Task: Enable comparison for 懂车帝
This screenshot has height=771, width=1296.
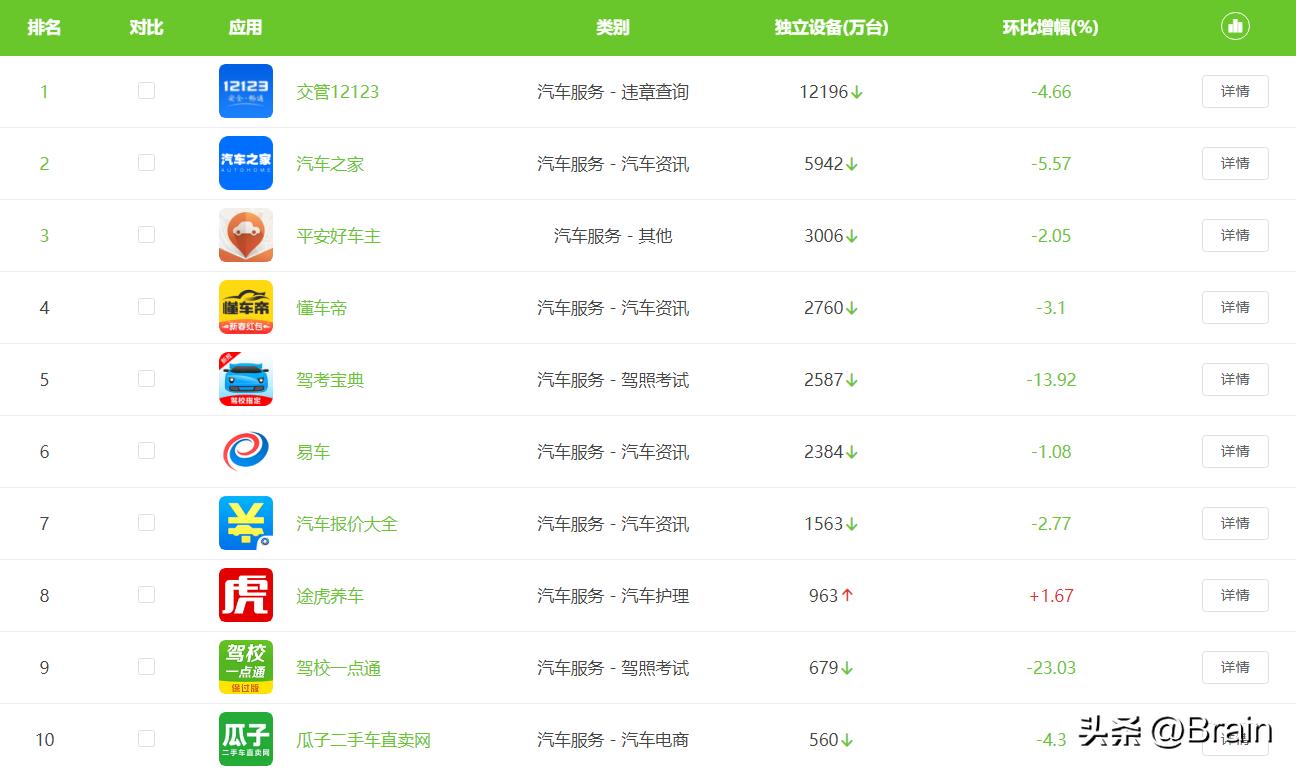Action: 146,307
